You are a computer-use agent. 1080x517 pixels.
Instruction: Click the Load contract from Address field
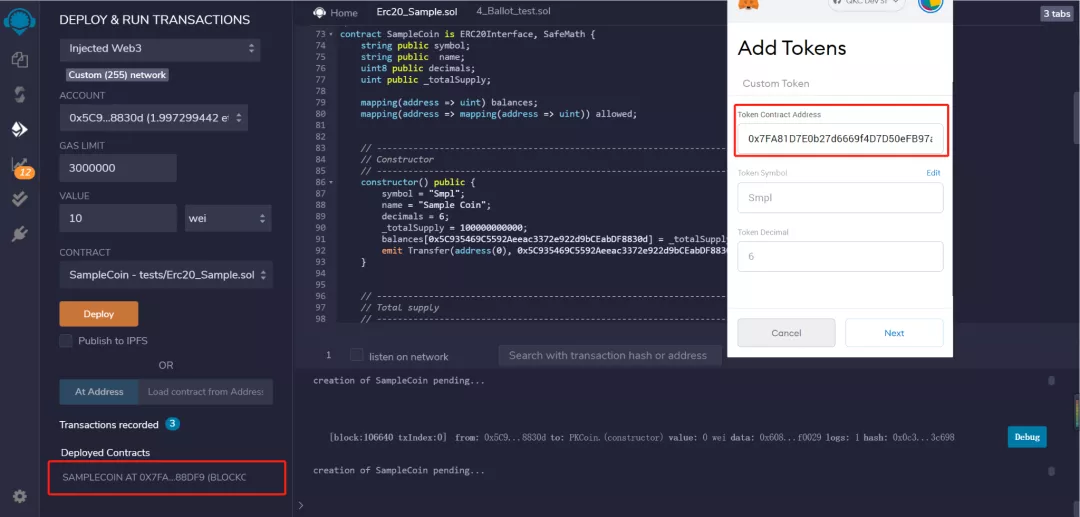tap(205, 392)
